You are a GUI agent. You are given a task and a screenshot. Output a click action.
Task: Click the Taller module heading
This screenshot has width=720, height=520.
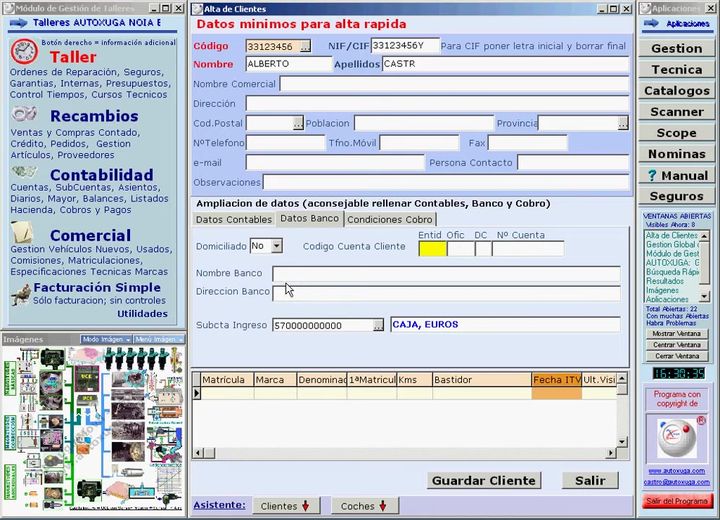(x=73, y=57)
